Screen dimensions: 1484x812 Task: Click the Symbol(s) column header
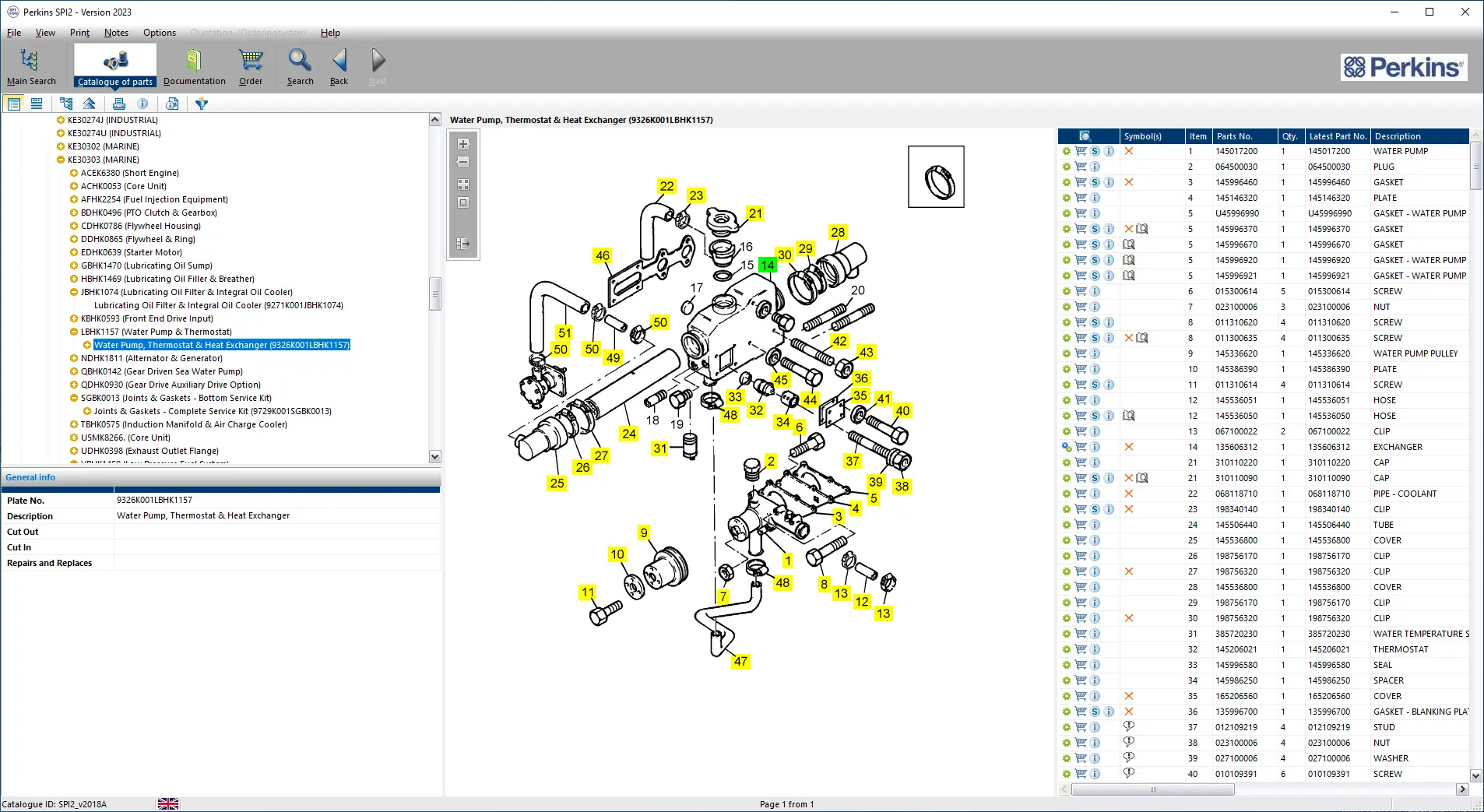[1152, 136]
